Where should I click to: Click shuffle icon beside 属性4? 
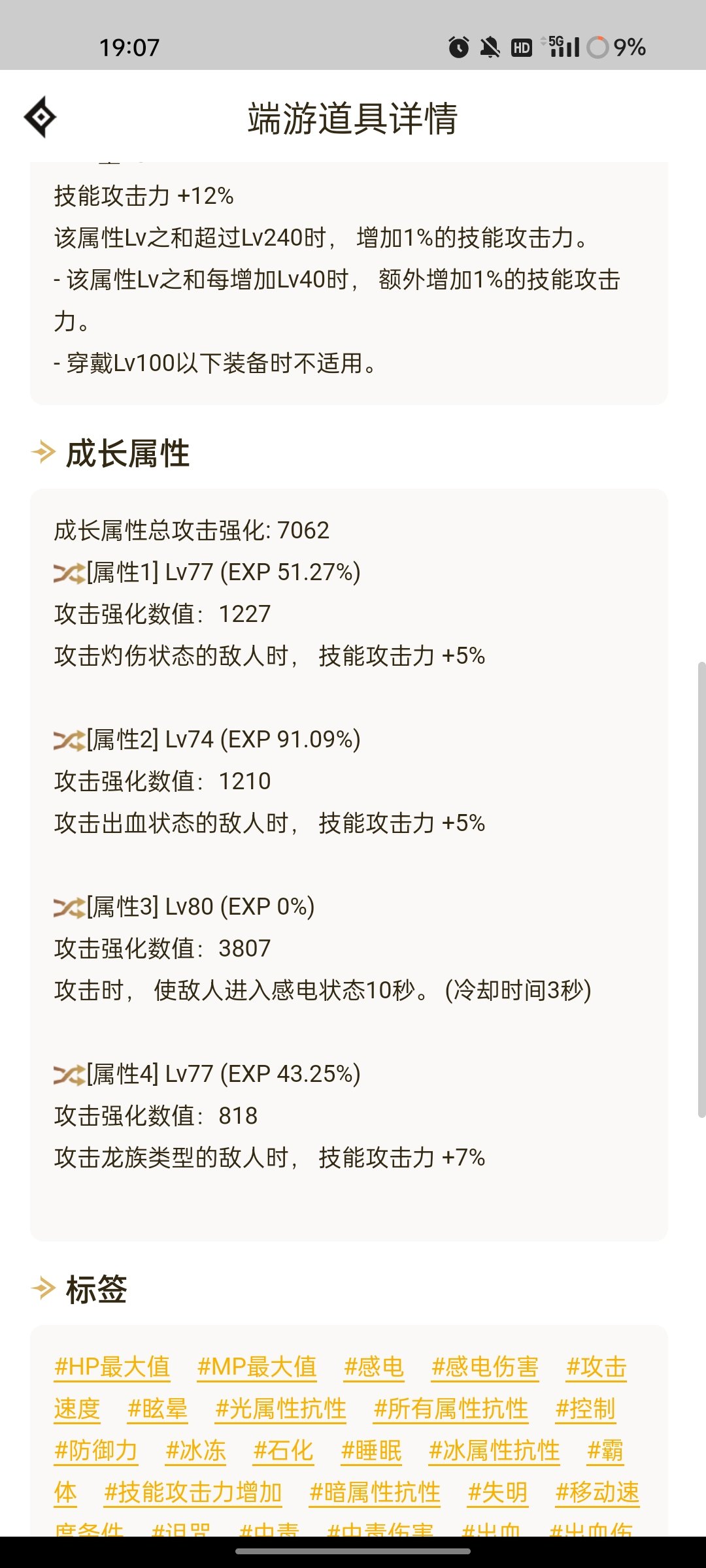[x=69, y=1075]
